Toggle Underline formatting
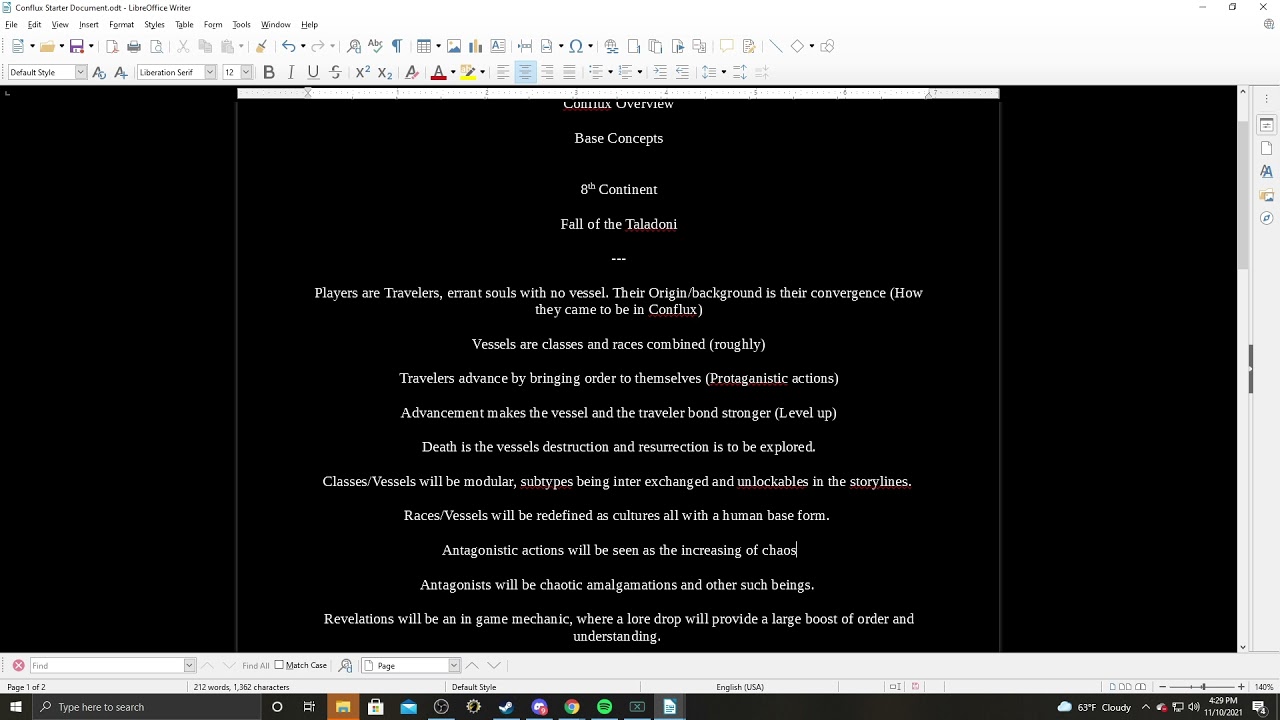This screenshot has width=1280, height=720. [x=313, y=72]
